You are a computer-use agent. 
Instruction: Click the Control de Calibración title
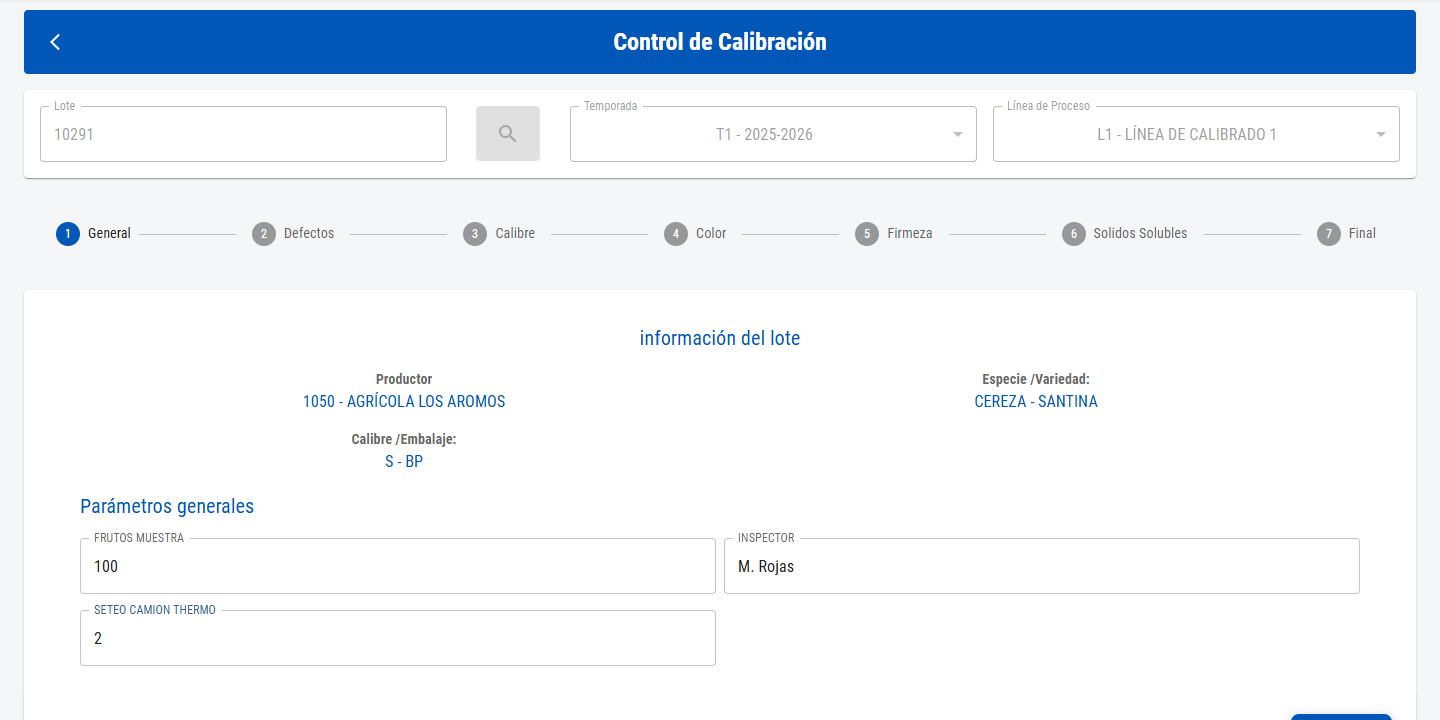coord(720,42)
